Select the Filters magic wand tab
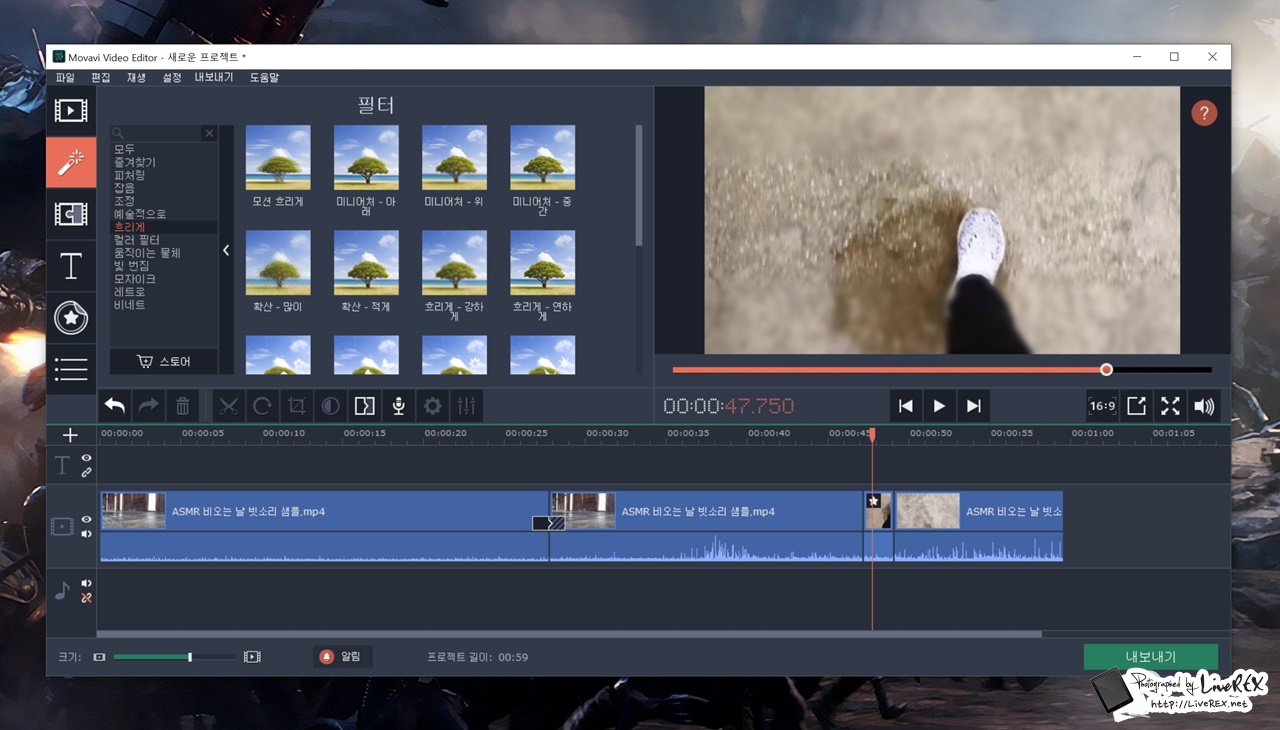This screenshot has width=1280, height=730. tap(71, 162)
